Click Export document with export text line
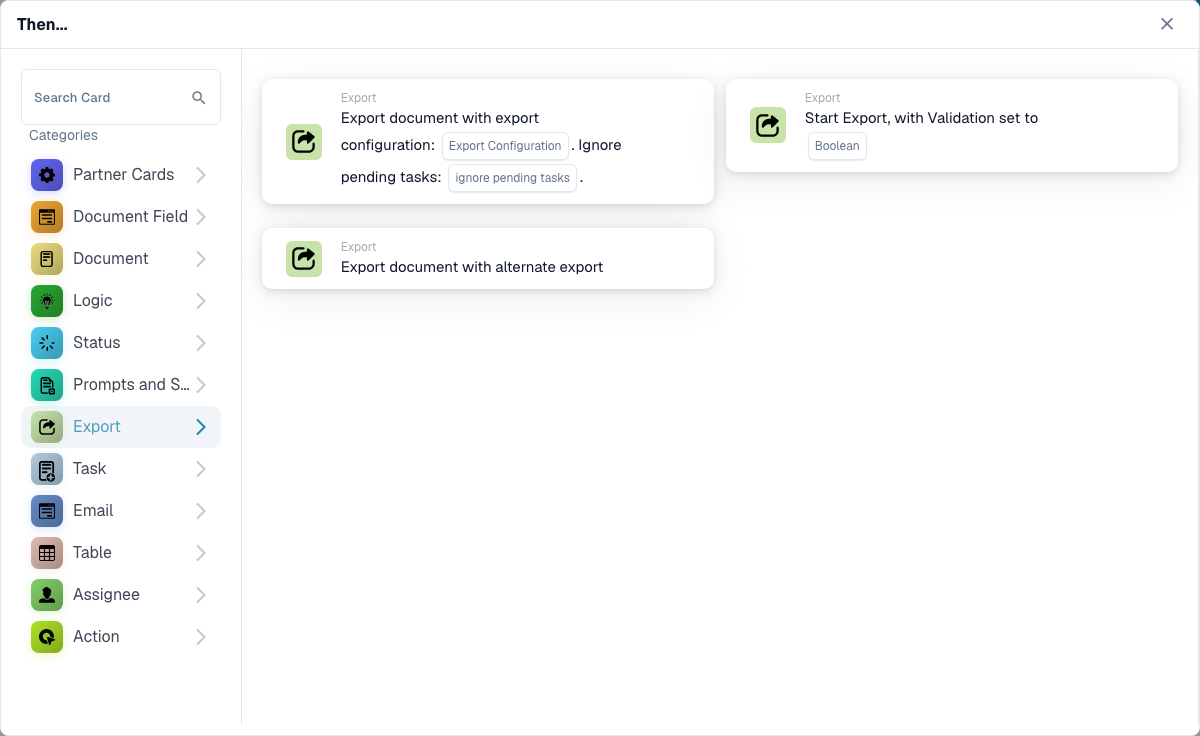The height and width of the screenshot is (736, 1200). click(x=440, y=118)
